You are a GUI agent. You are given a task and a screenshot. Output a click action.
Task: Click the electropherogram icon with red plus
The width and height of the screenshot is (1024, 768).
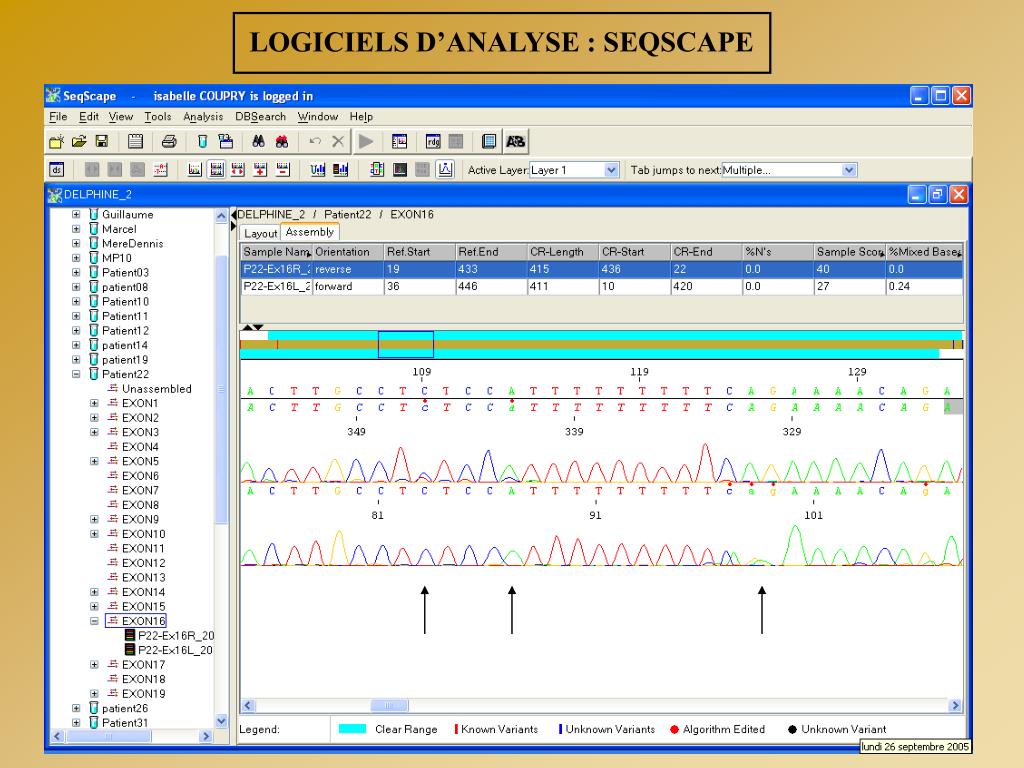[261, 170]
